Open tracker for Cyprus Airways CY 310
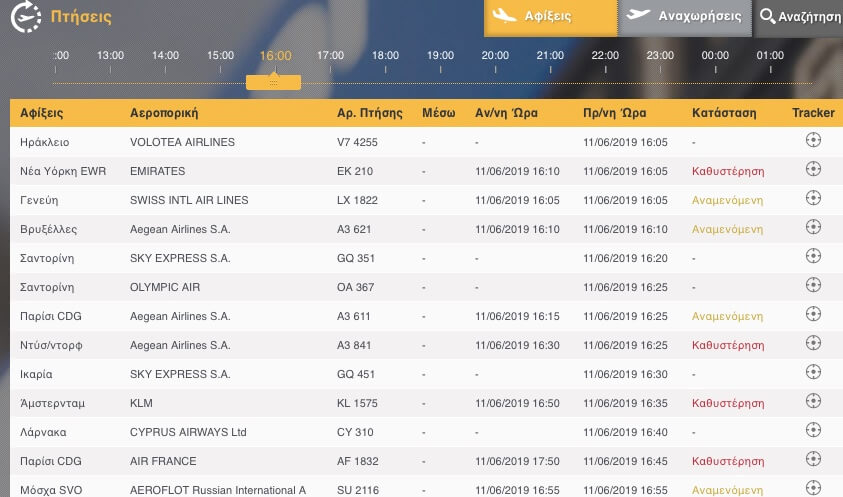The image size is (843, 497). click(813, 430)
